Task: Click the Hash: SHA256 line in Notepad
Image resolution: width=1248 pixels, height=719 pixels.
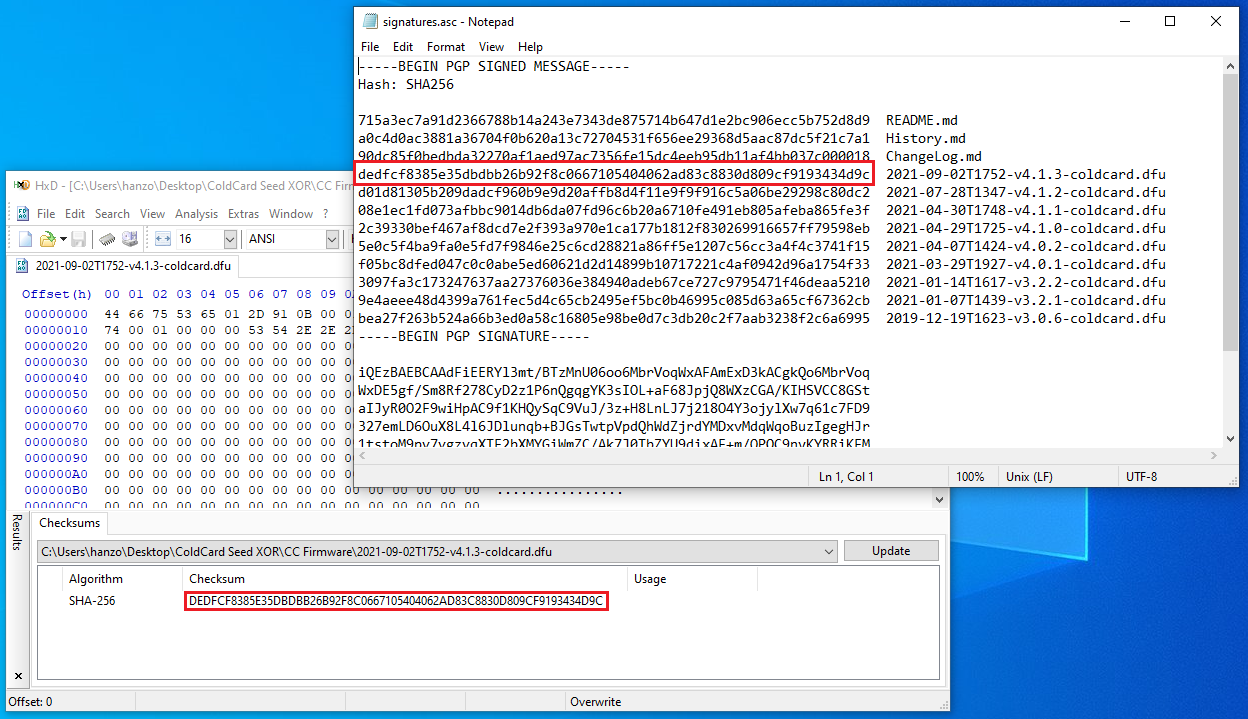Action: (406, 84)
